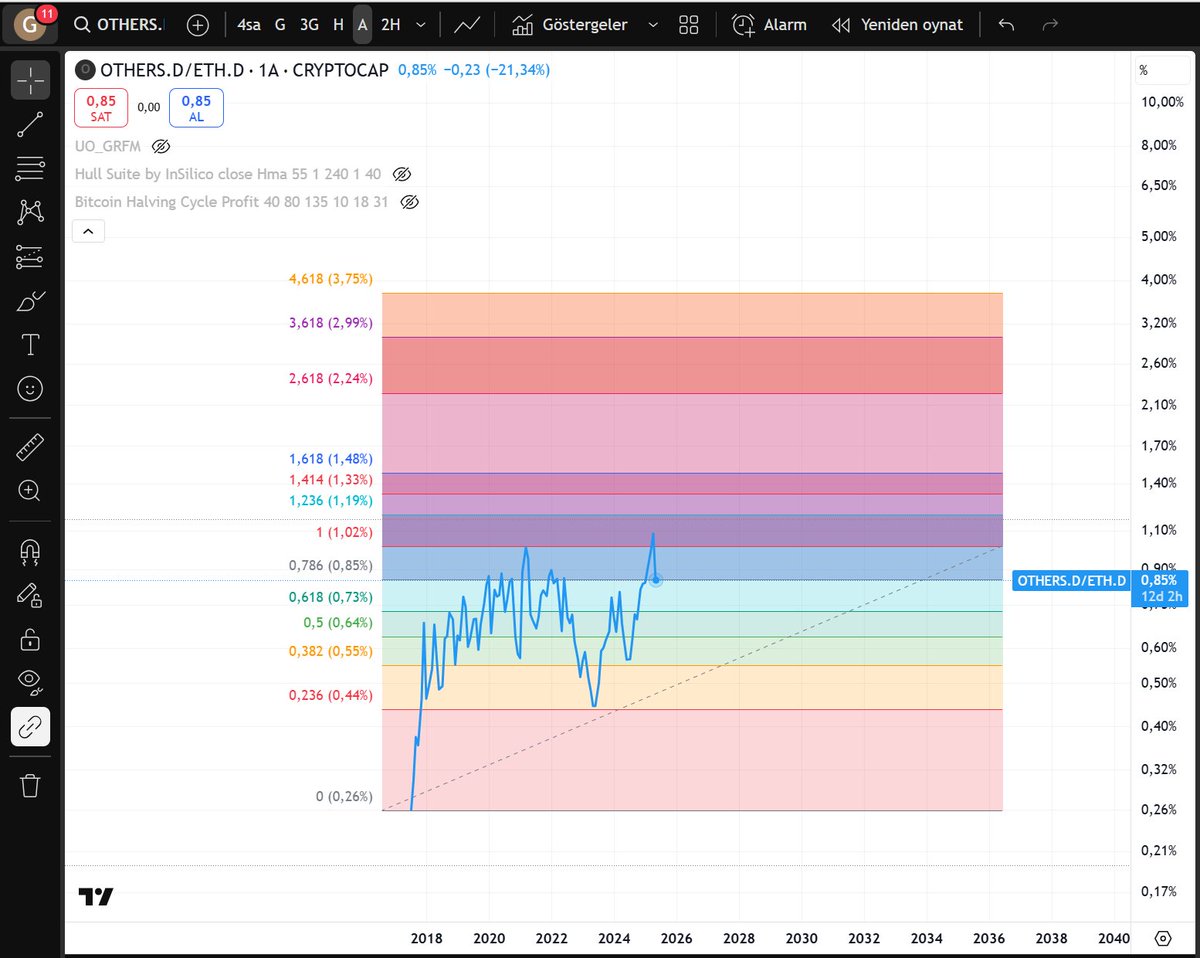Select the trend line drawing tool
The width and height of the screenshot is (1200, 958).
pos(30,124)
